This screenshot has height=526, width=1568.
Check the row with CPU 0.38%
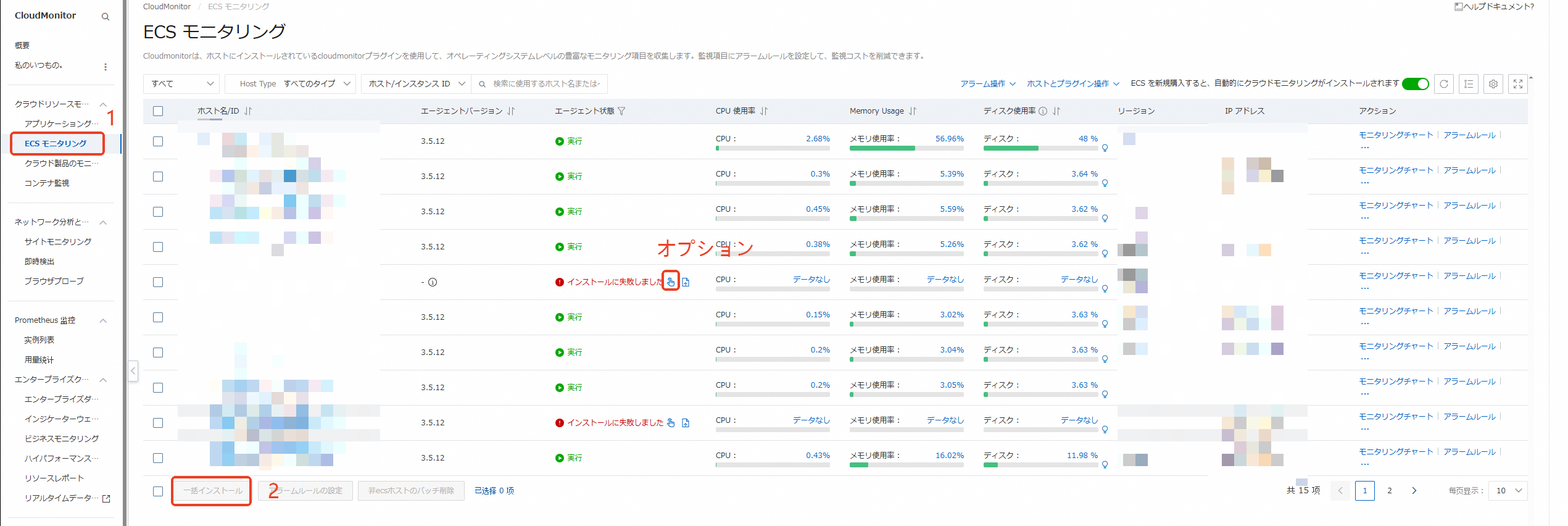158,247
